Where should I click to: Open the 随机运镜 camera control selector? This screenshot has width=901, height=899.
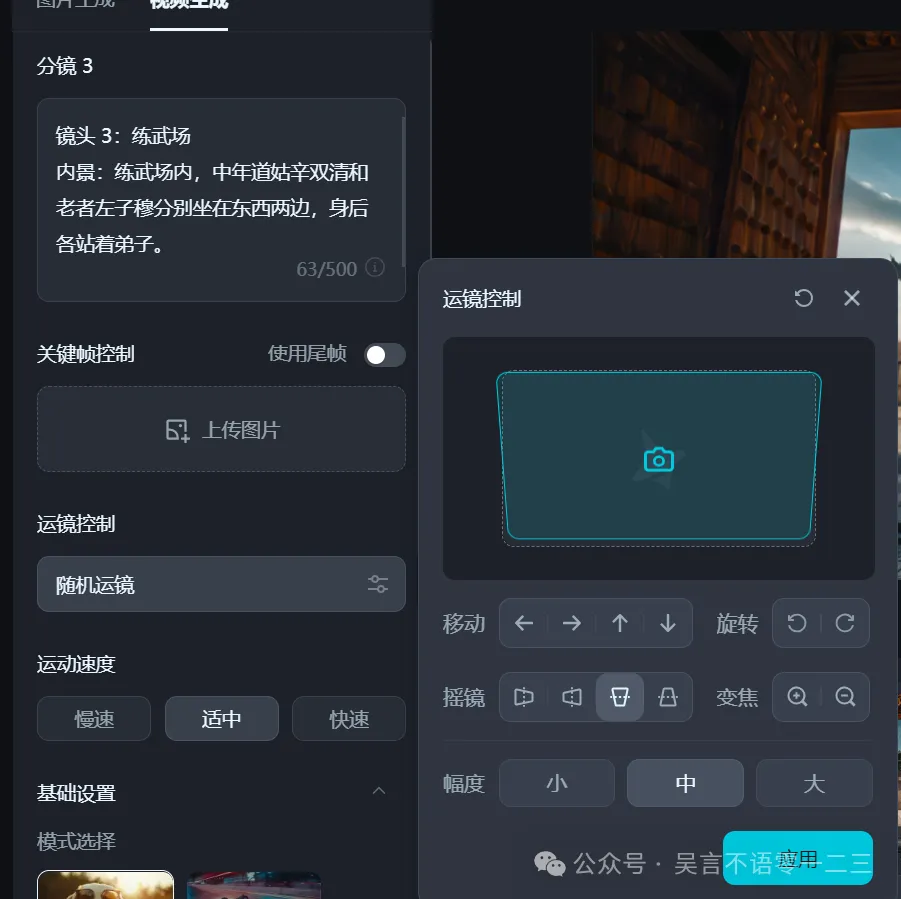(x=221, y=585)
